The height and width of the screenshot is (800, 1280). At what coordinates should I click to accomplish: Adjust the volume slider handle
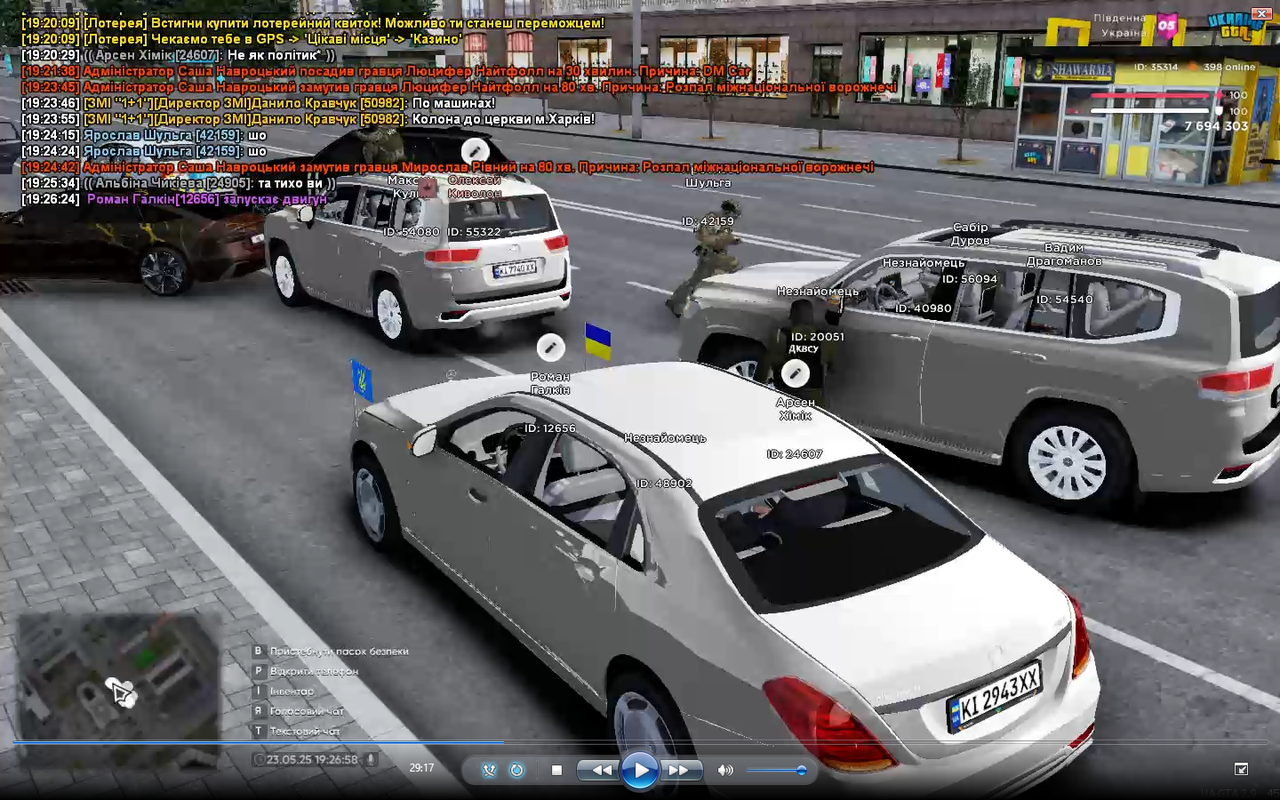tap(801, 770)
